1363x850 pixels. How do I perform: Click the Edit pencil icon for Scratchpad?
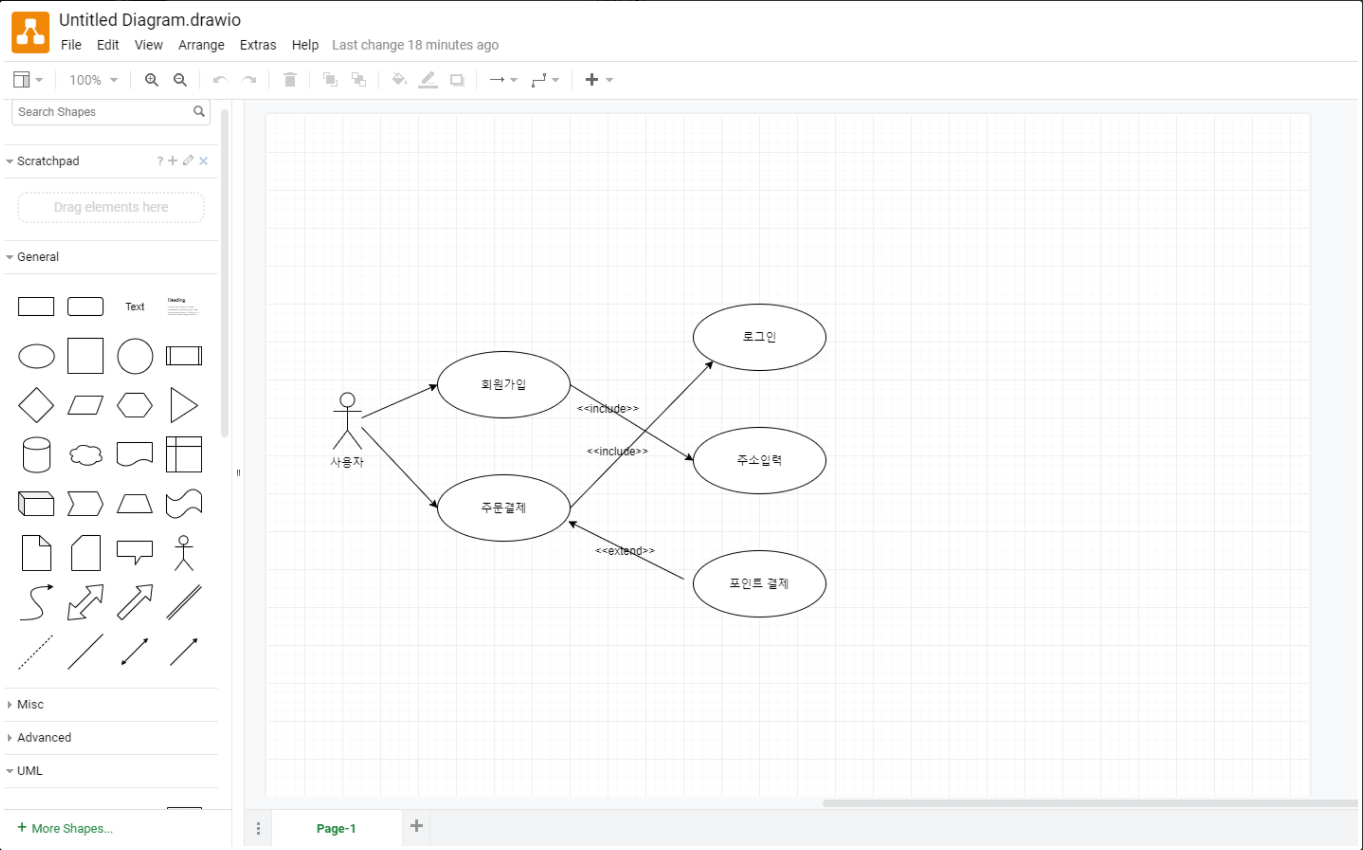[x=188, y=160]
